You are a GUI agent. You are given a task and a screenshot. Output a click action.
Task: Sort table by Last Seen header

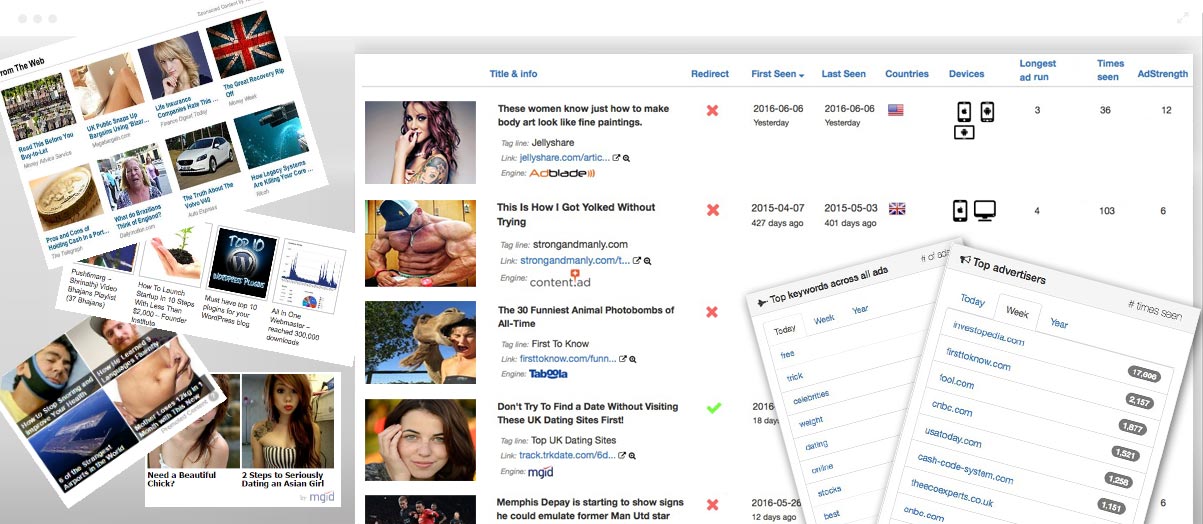pyautogui.click(x=843, y=74)
